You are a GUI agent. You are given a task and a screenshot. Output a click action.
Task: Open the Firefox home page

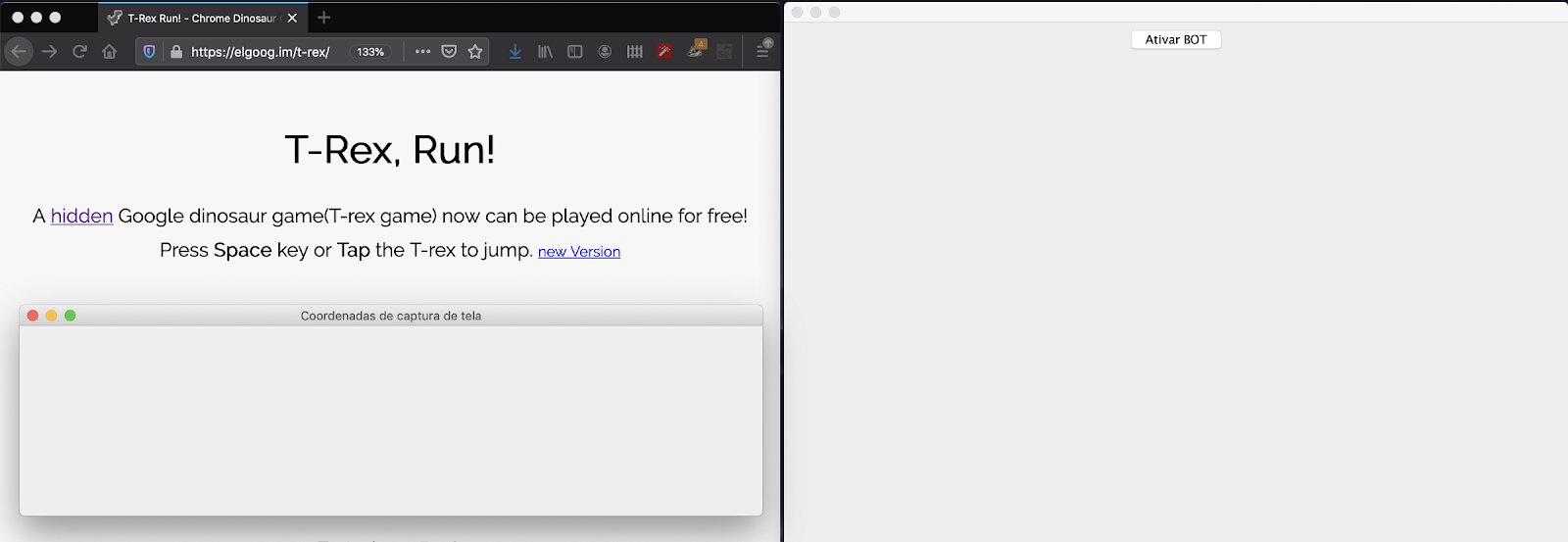tap(109, 51)
